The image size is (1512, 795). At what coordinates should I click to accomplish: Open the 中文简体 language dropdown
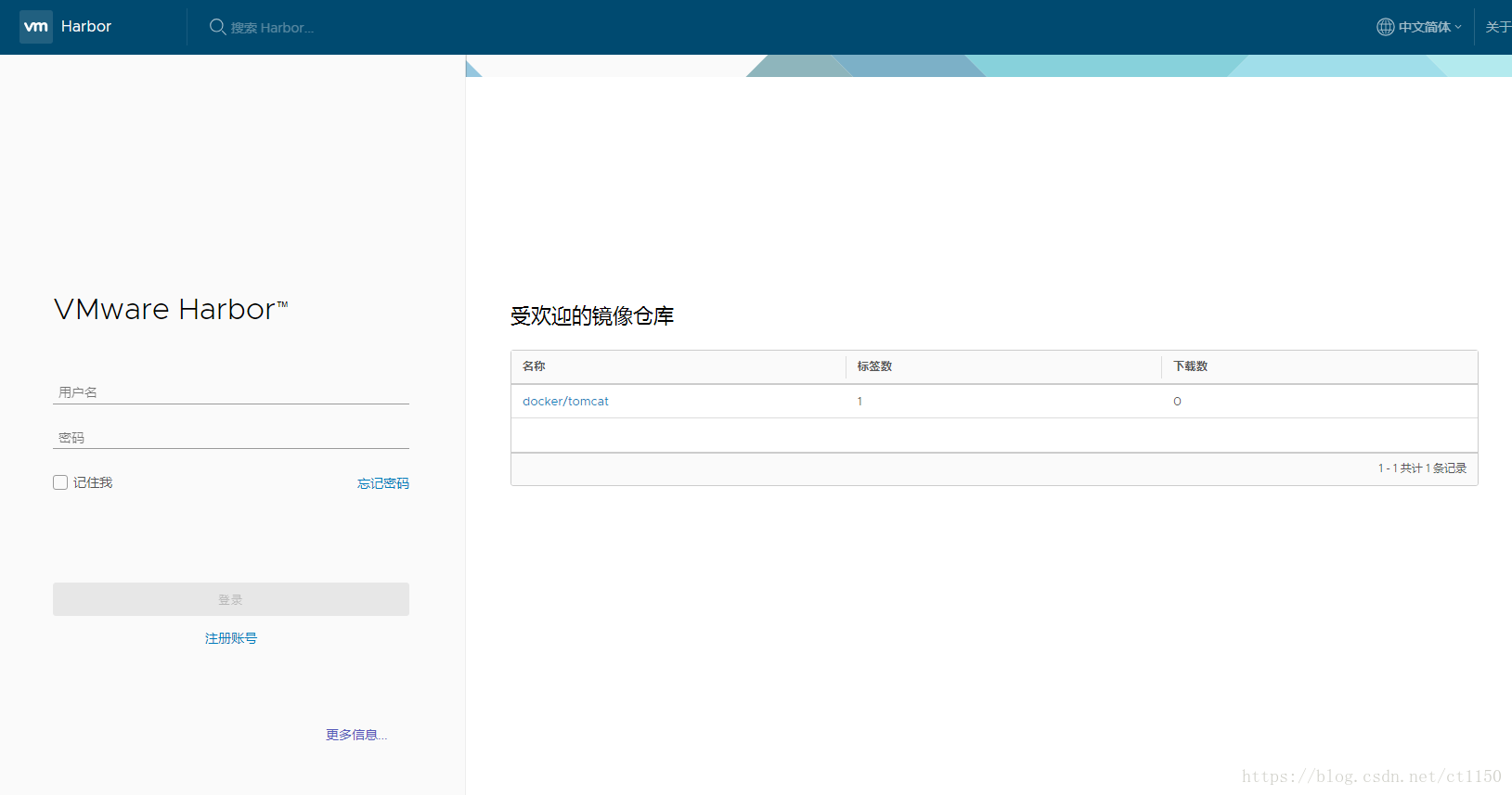pyautogui.click(x=1429, y=27)
